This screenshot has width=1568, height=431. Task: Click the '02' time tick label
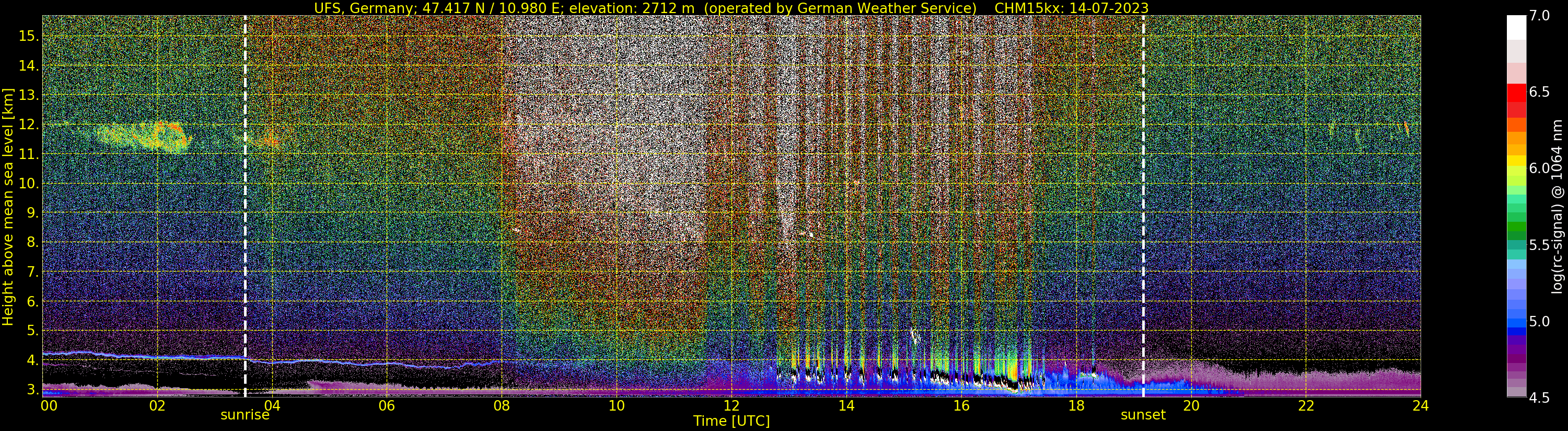(157, 405)
